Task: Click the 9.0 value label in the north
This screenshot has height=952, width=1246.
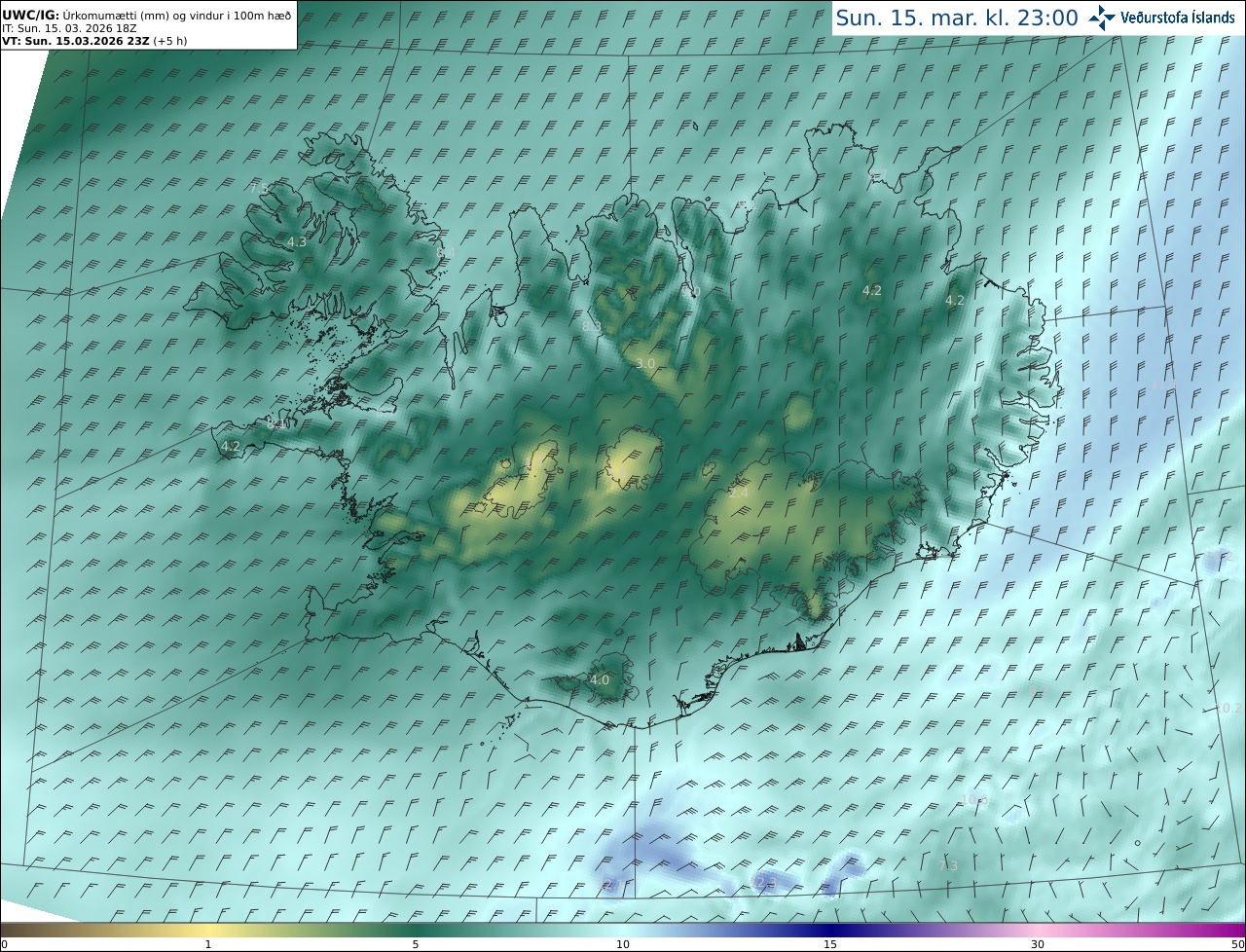Action: (x=691, y=291)
